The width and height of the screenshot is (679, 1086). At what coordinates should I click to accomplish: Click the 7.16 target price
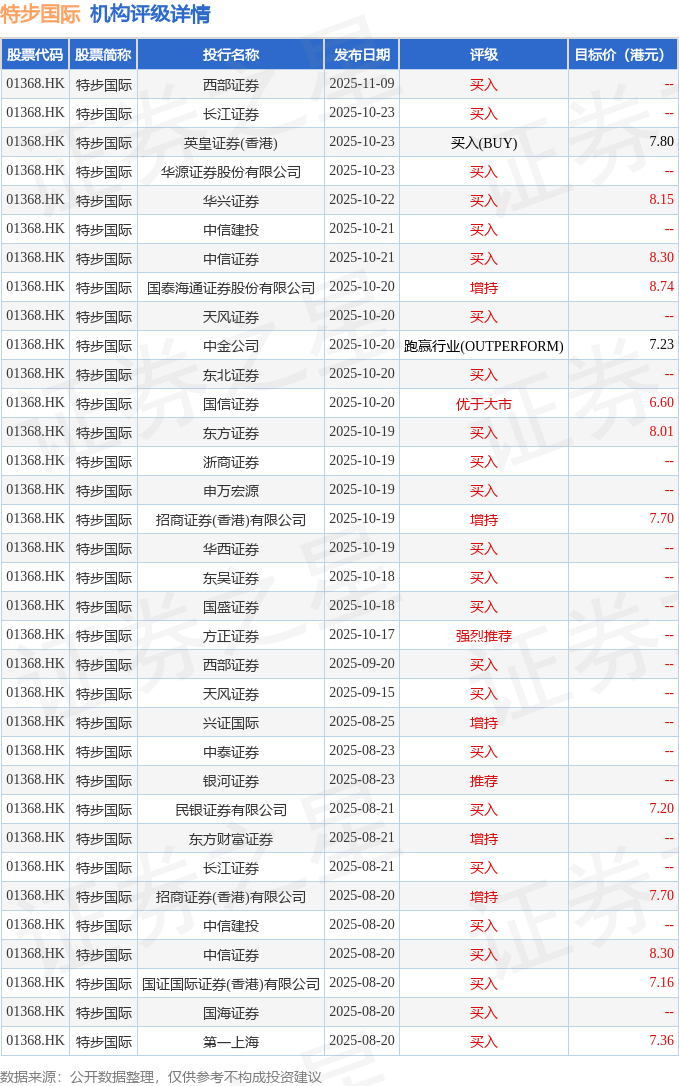[661, 982]
